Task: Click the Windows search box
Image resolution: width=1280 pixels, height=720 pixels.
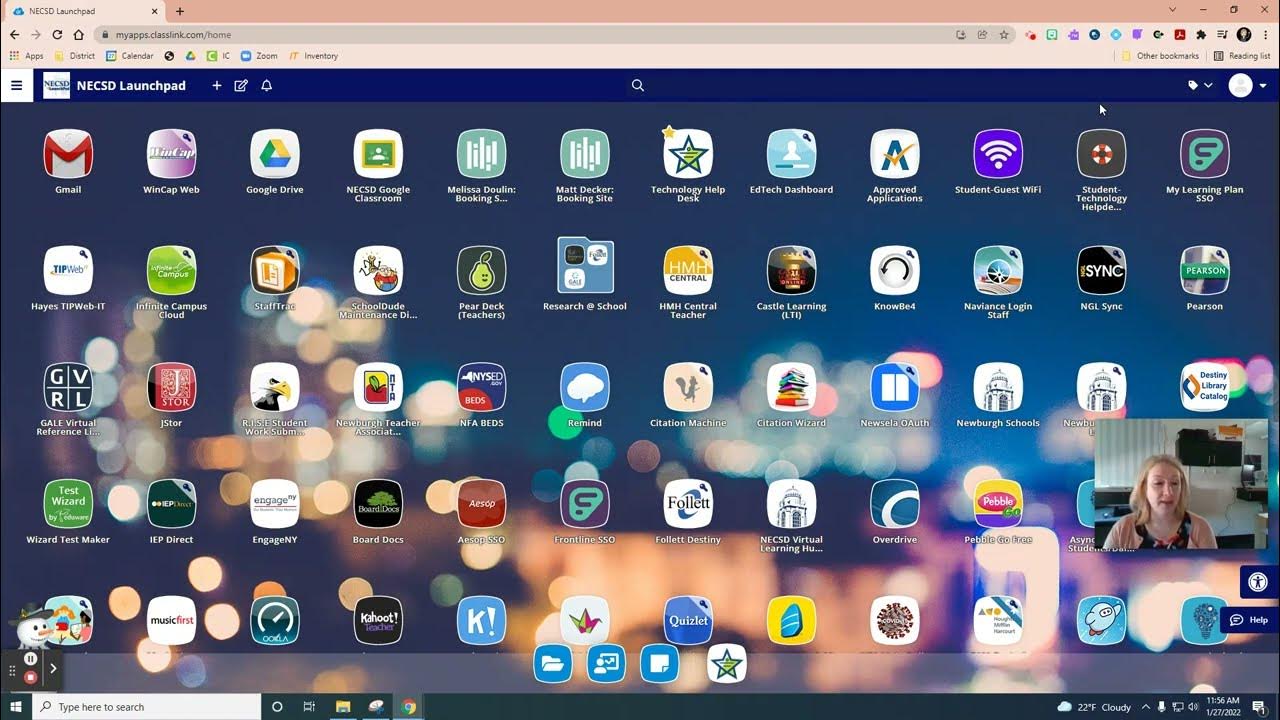Action: [x=147, y=707]
